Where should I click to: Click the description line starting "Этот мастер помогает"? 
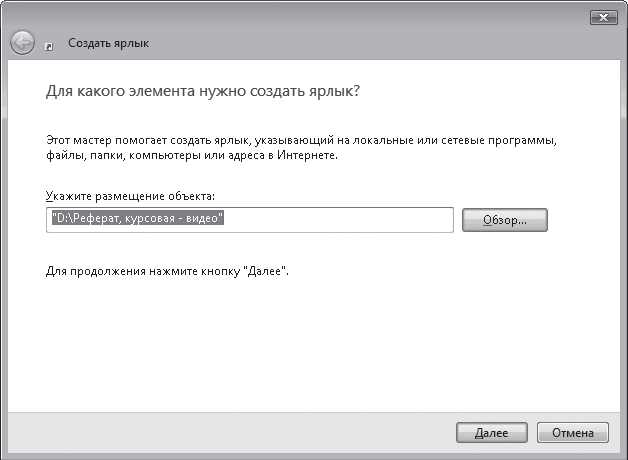click(300, 141)
